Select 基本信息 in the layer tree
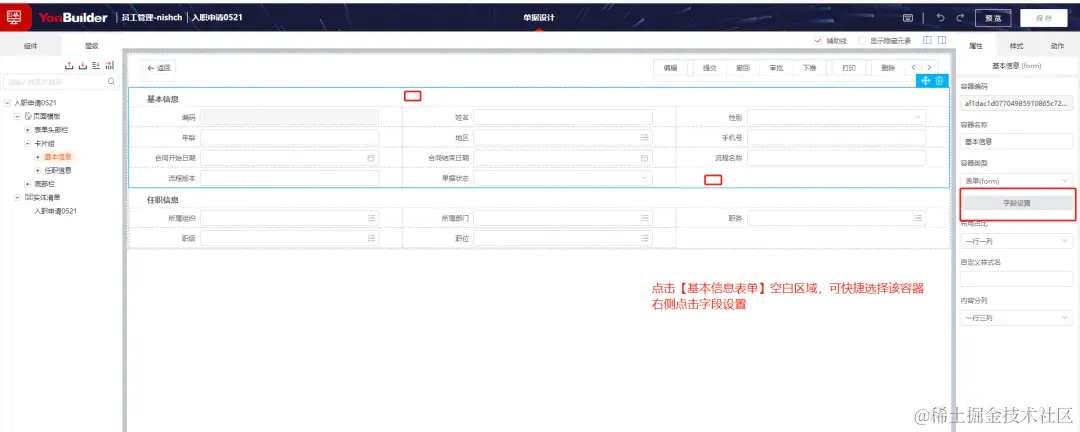 coord(58,157)
